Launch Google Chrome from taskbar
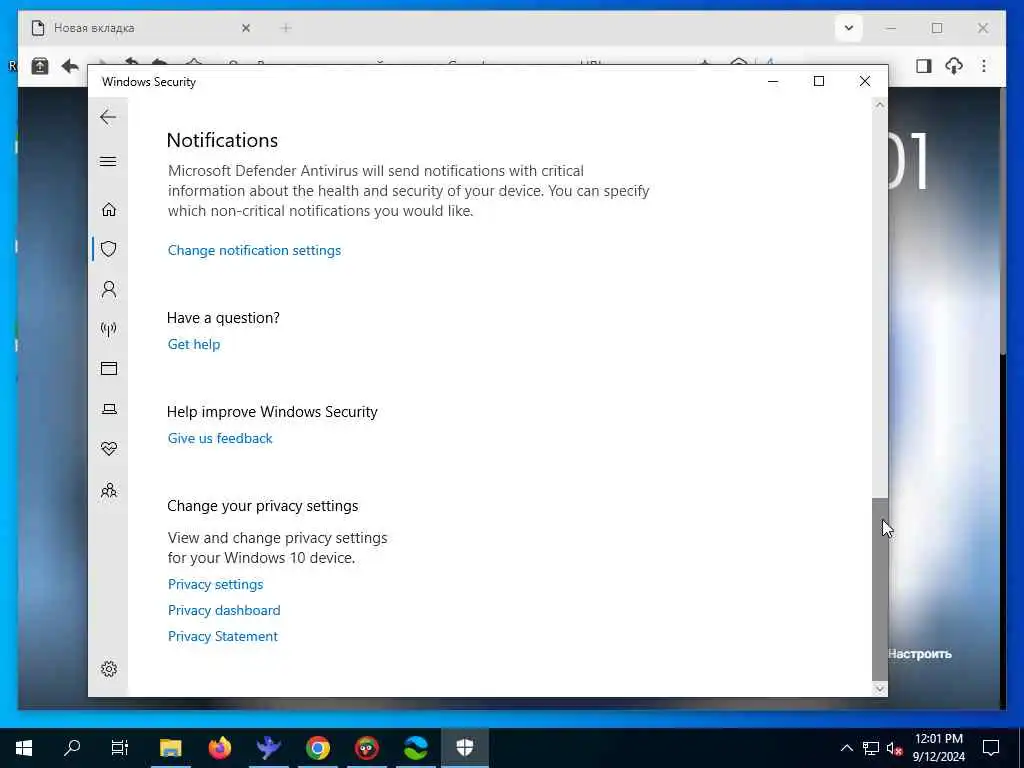The width and height of the screenshot is (1024, 768). coord(318,748)
